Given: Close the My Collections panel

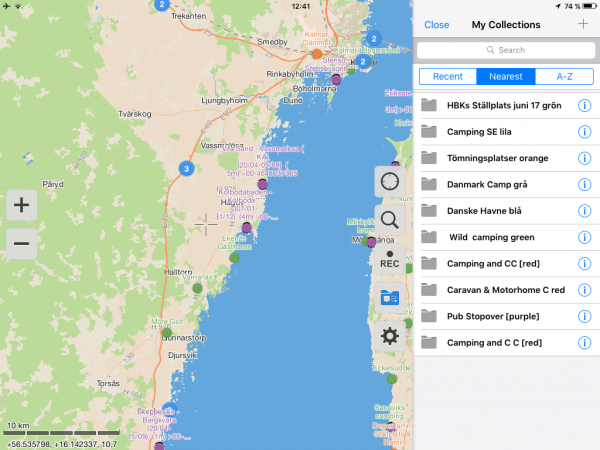Looking at the screenshot, I should pyautogui.click(x=437, y=24).
